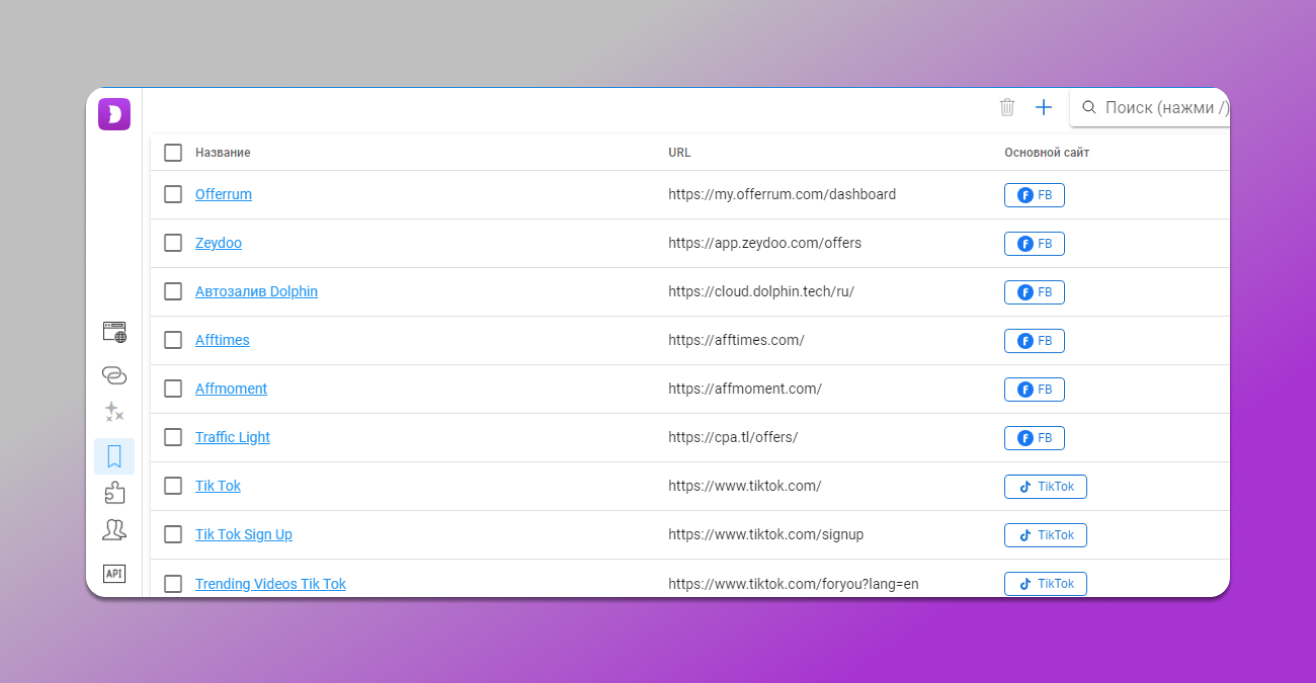Viewport: 1316px width, 683px height.
Task: Click the trash delete icon
Action: [x=1007, y=107]
